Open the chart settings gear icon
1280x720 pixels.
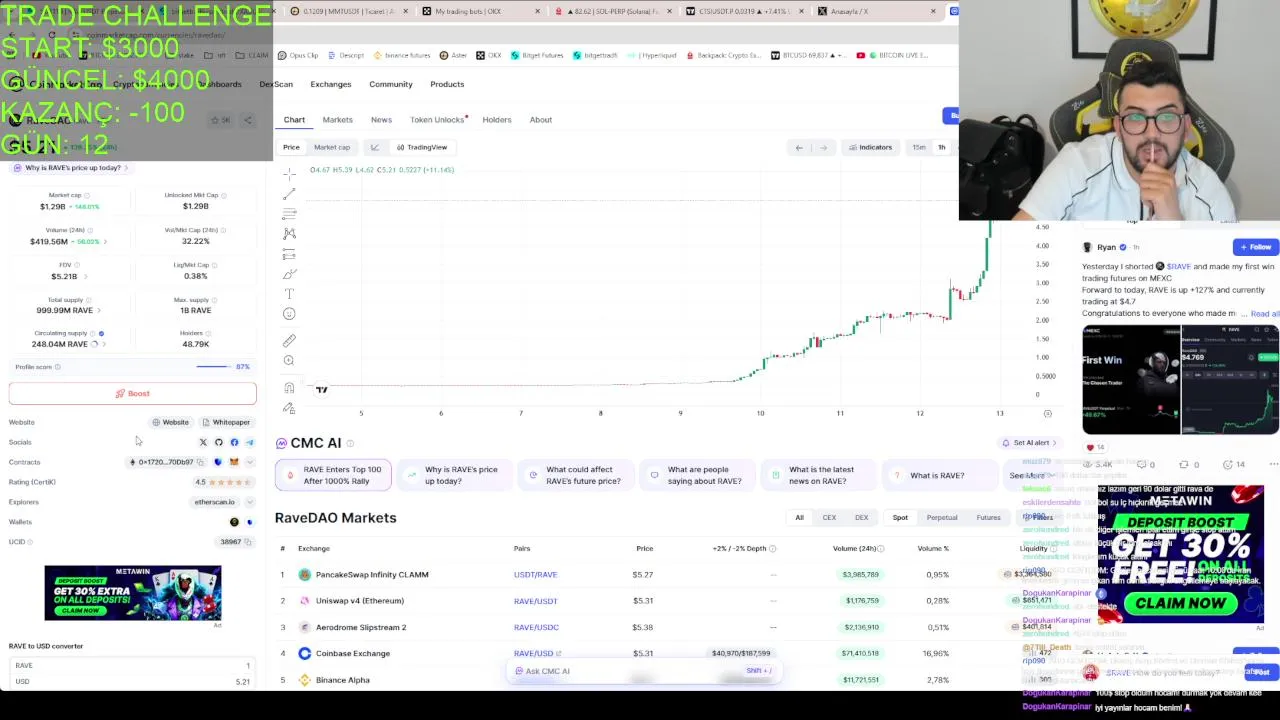[1047, 413]
